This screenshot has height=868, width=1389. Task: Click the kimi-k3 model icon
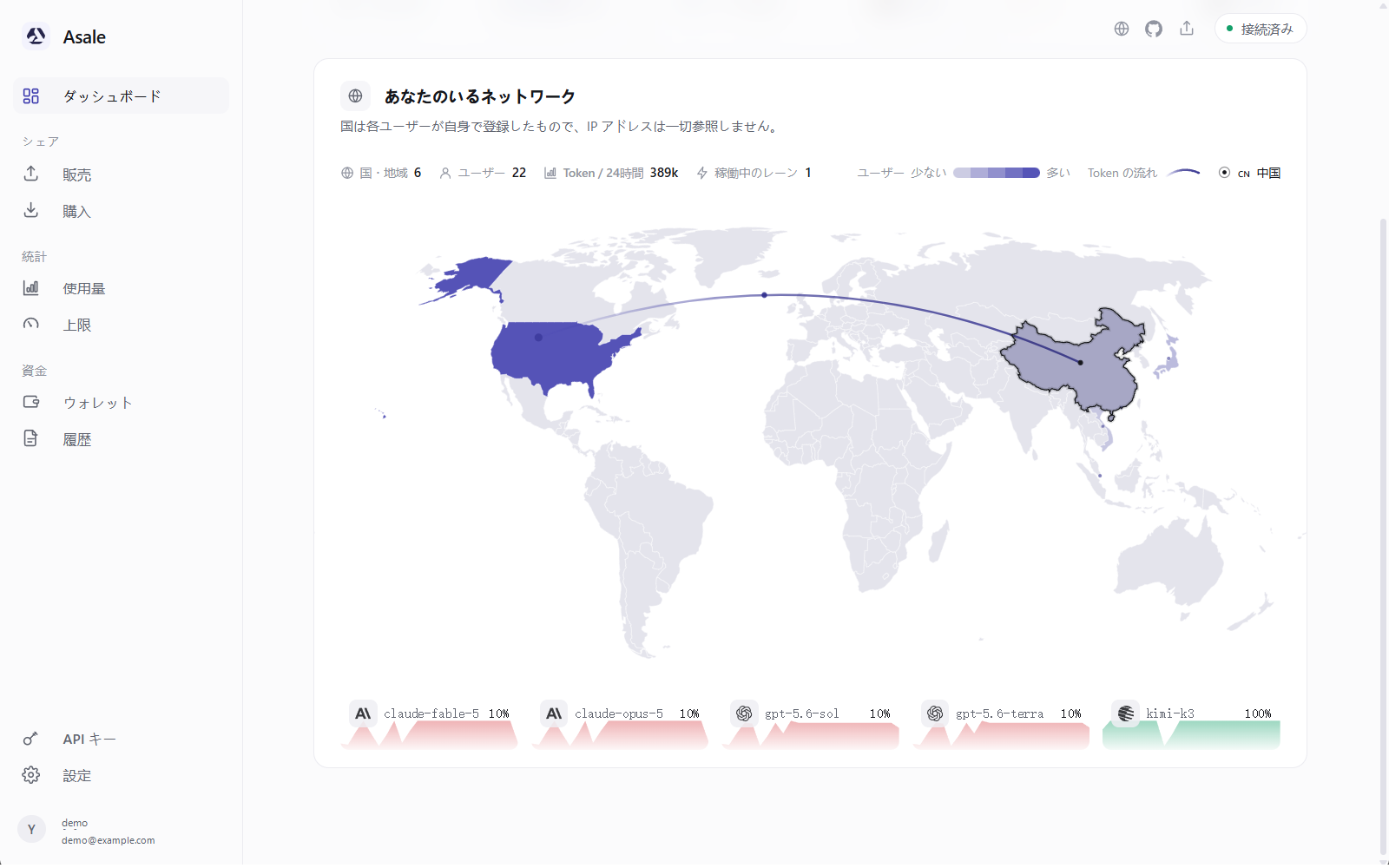(x=1126, y=713)
